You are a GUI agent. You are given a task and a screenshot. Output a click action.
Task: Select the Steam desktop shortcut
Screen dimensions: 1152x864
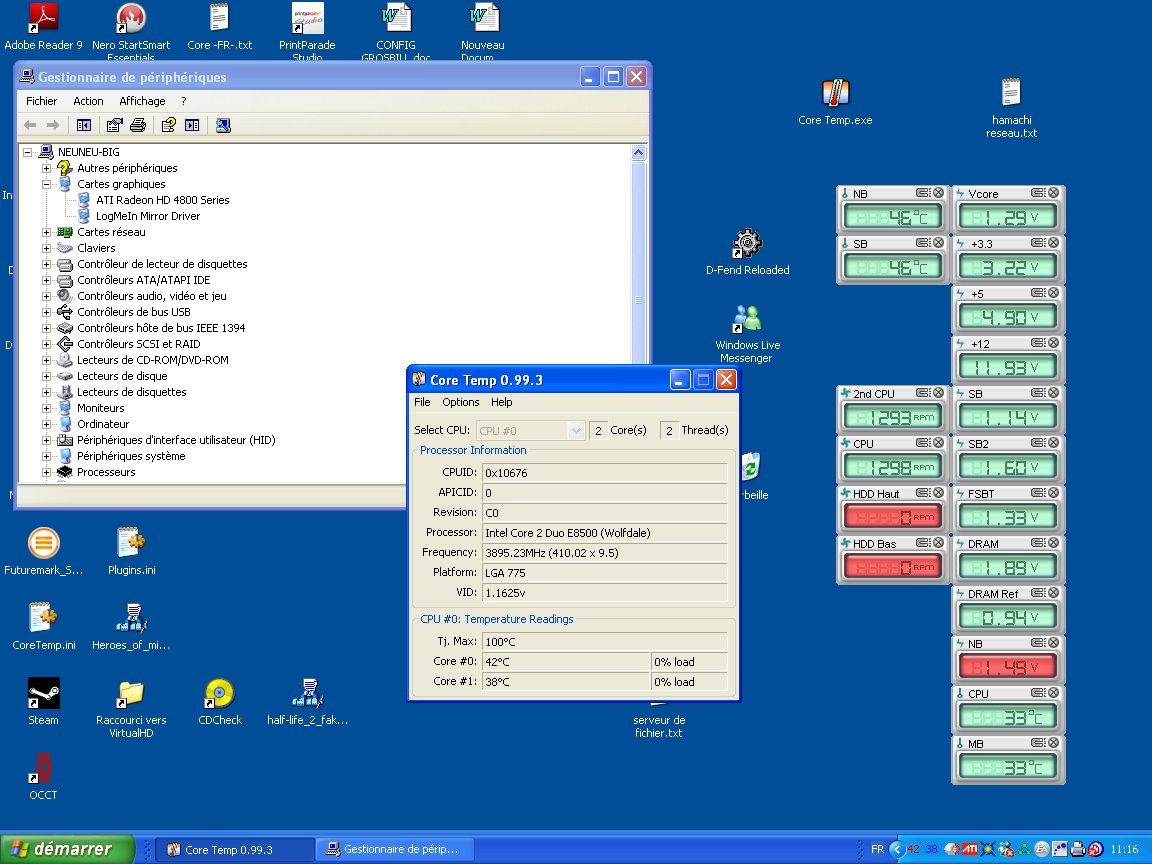coord(43,702)
